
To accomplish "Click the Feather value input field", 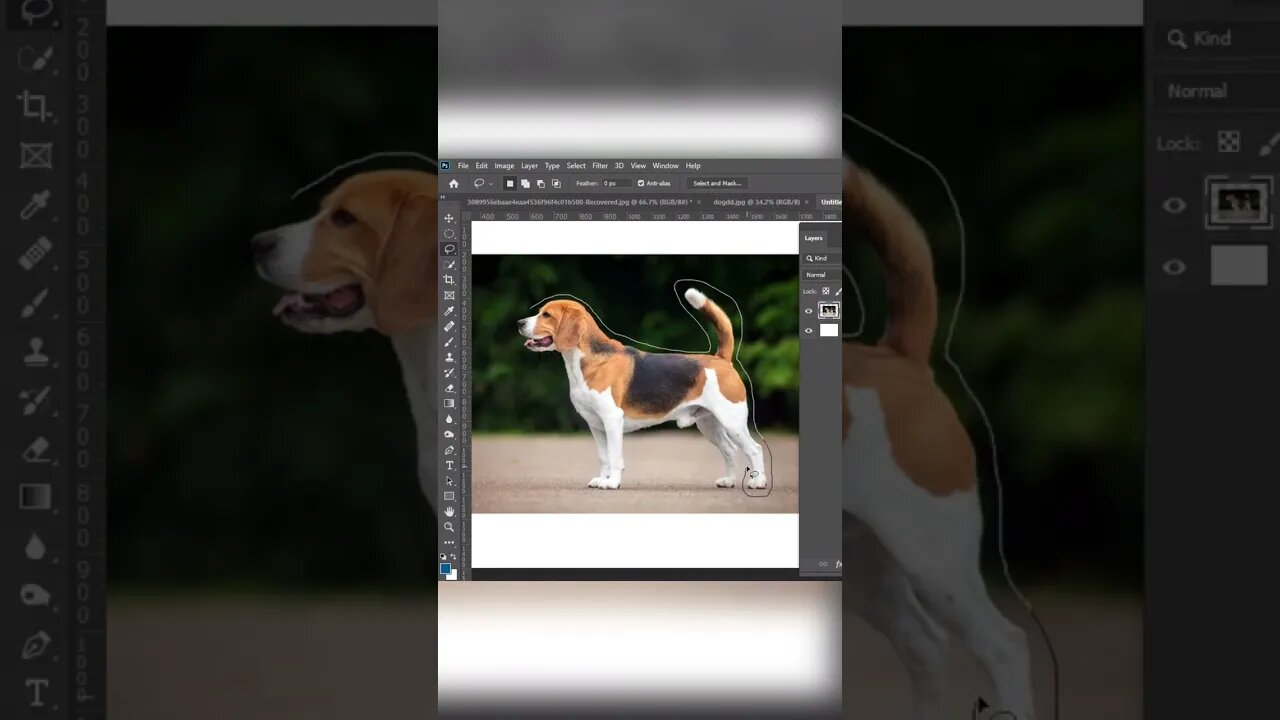I will point(616,184).
